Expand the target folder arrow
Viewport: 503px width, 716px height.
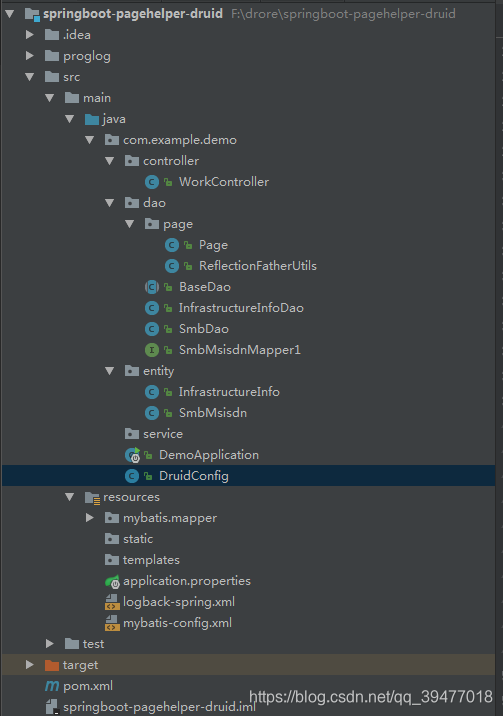click(30, 665)
